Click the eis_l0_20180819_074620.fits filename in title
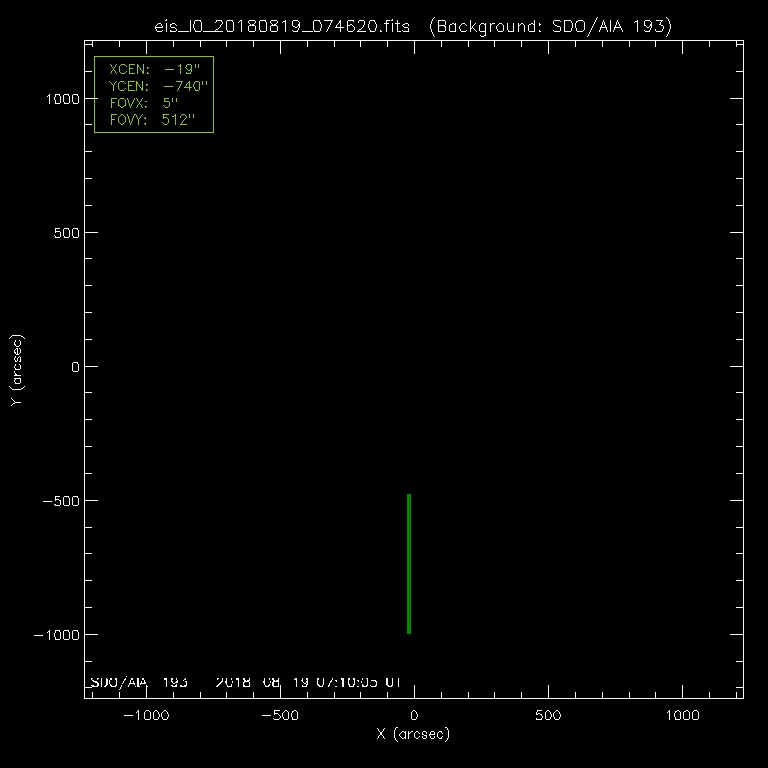The image size is (768, 768). (x=285, y=26)
